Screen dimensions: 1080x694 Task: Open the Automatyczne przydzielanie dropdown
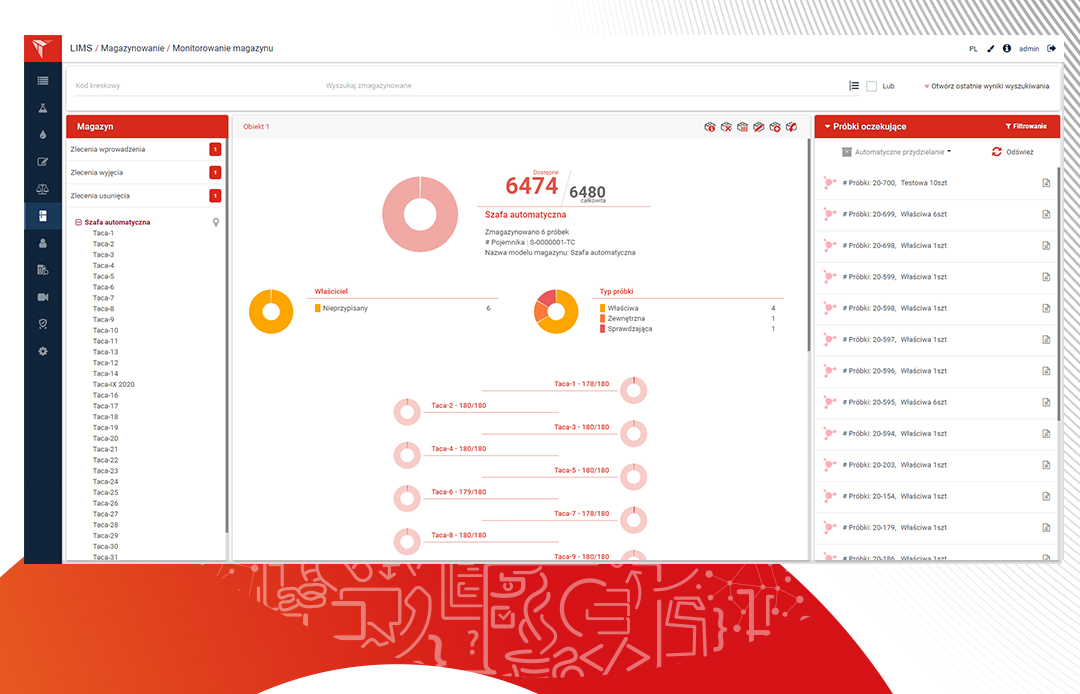pyautogui.click(x=896, y=152)
